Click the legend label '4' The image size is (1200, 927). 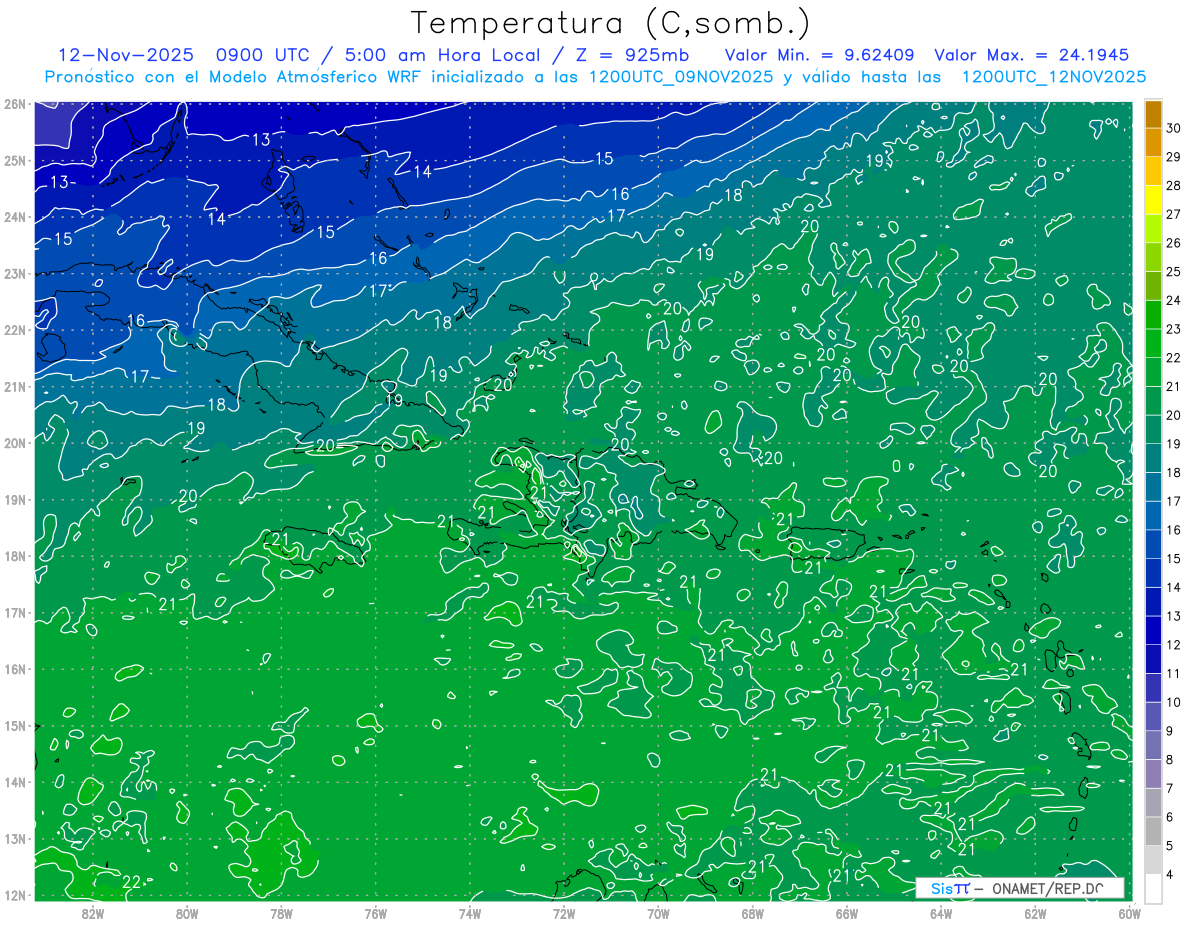(x=1170, y=874)
